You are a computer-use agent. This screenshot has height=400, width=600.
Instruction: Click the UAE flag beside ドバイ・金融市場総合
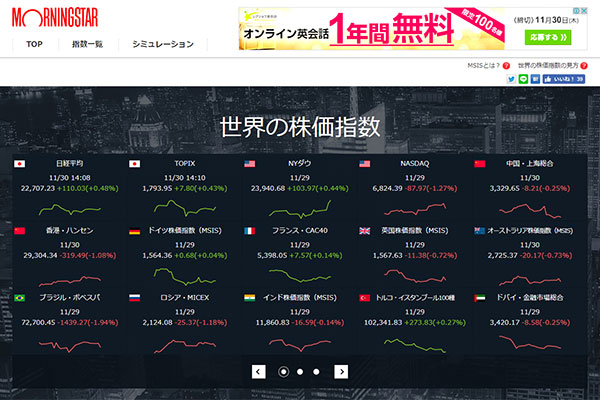point(479,298)
